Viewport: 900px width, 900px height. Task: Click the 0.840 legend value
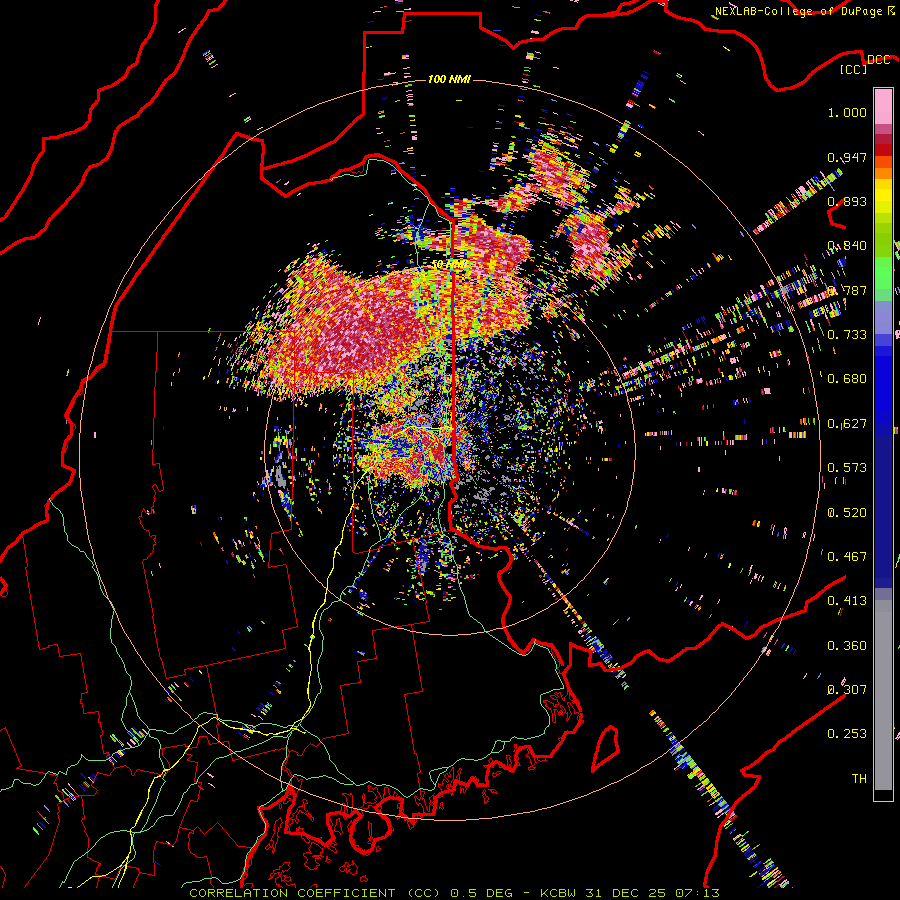point(847,246)
